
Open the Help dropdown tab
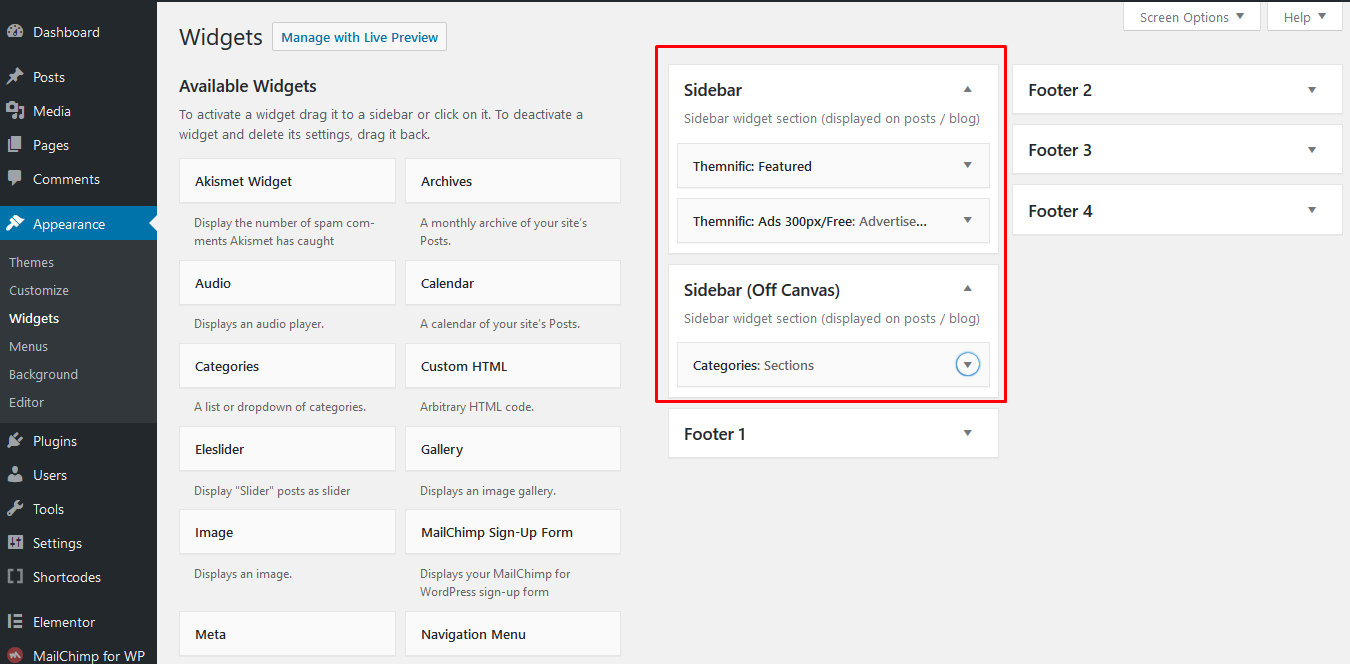(x=1305, y=17)
